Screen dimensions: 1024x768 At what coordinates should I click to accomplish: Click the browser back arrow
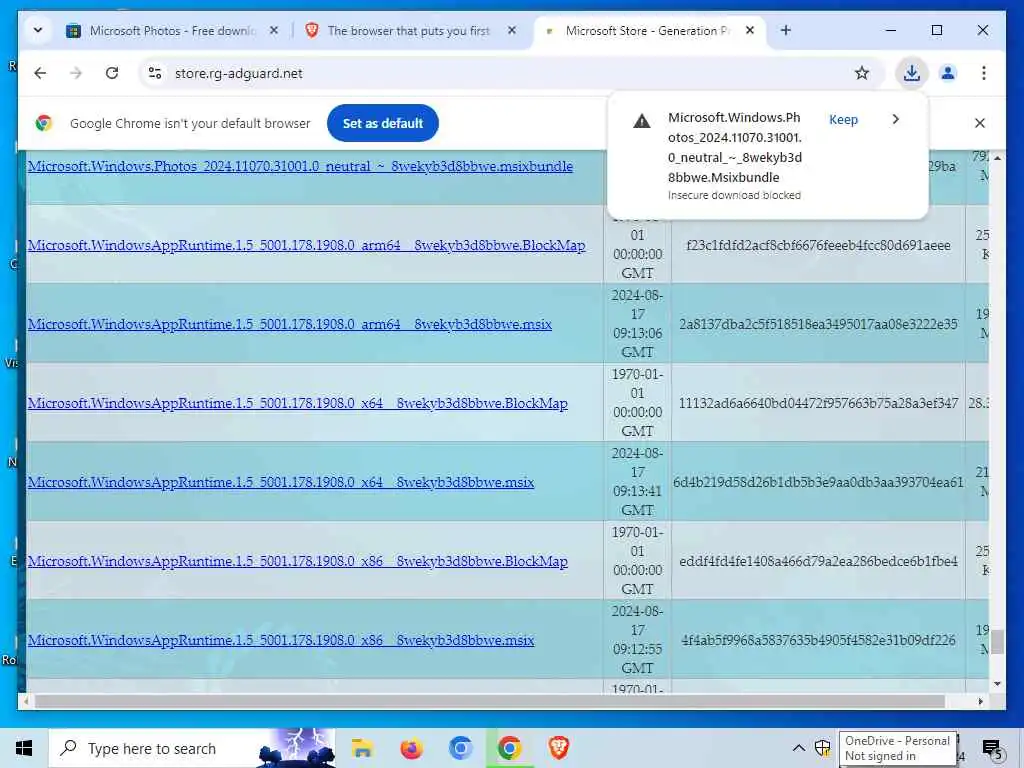click(x=40, y=73)
